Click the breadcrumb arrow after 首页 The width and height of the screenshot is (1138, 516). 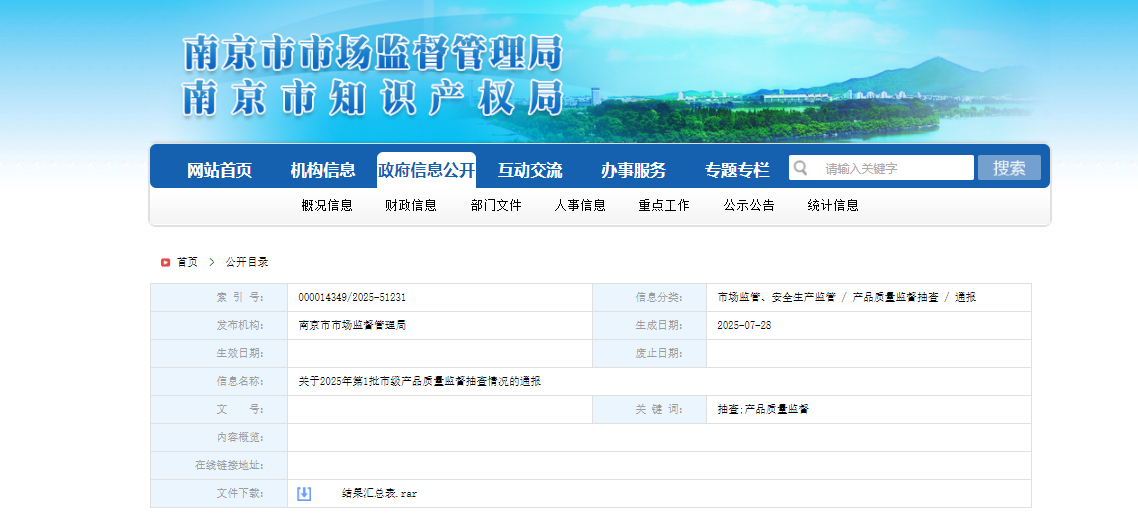click(x=211, y=262)
